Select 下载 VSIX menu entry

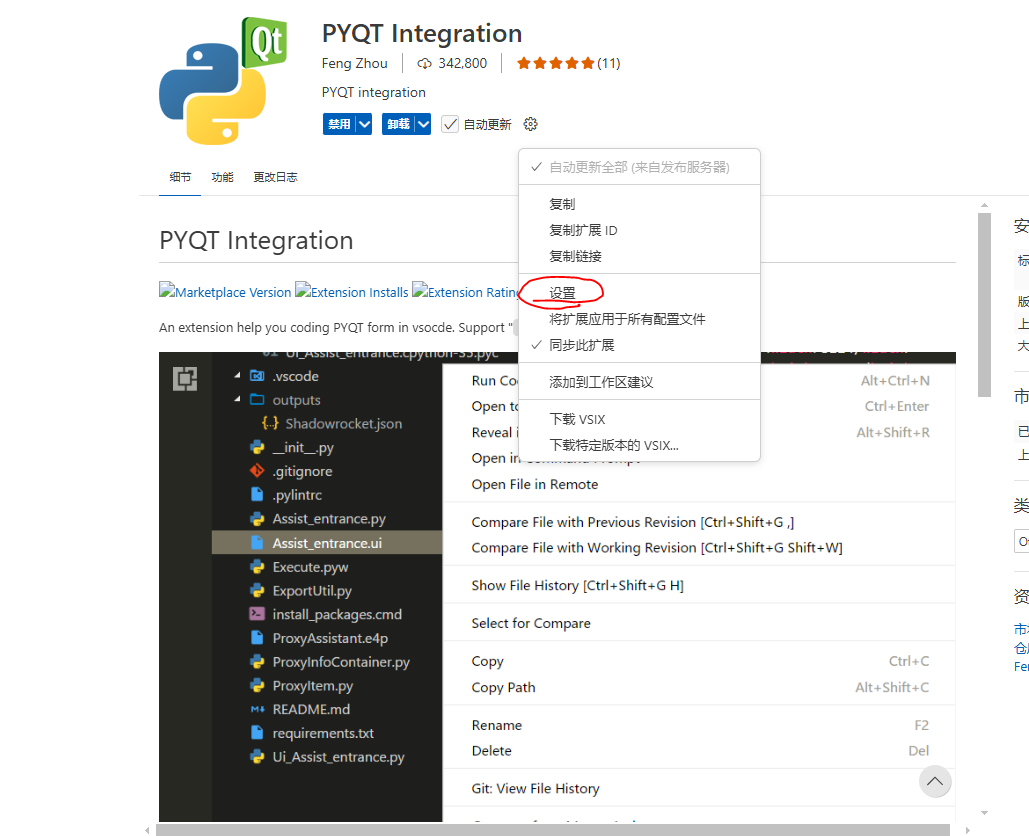(639, 419)
